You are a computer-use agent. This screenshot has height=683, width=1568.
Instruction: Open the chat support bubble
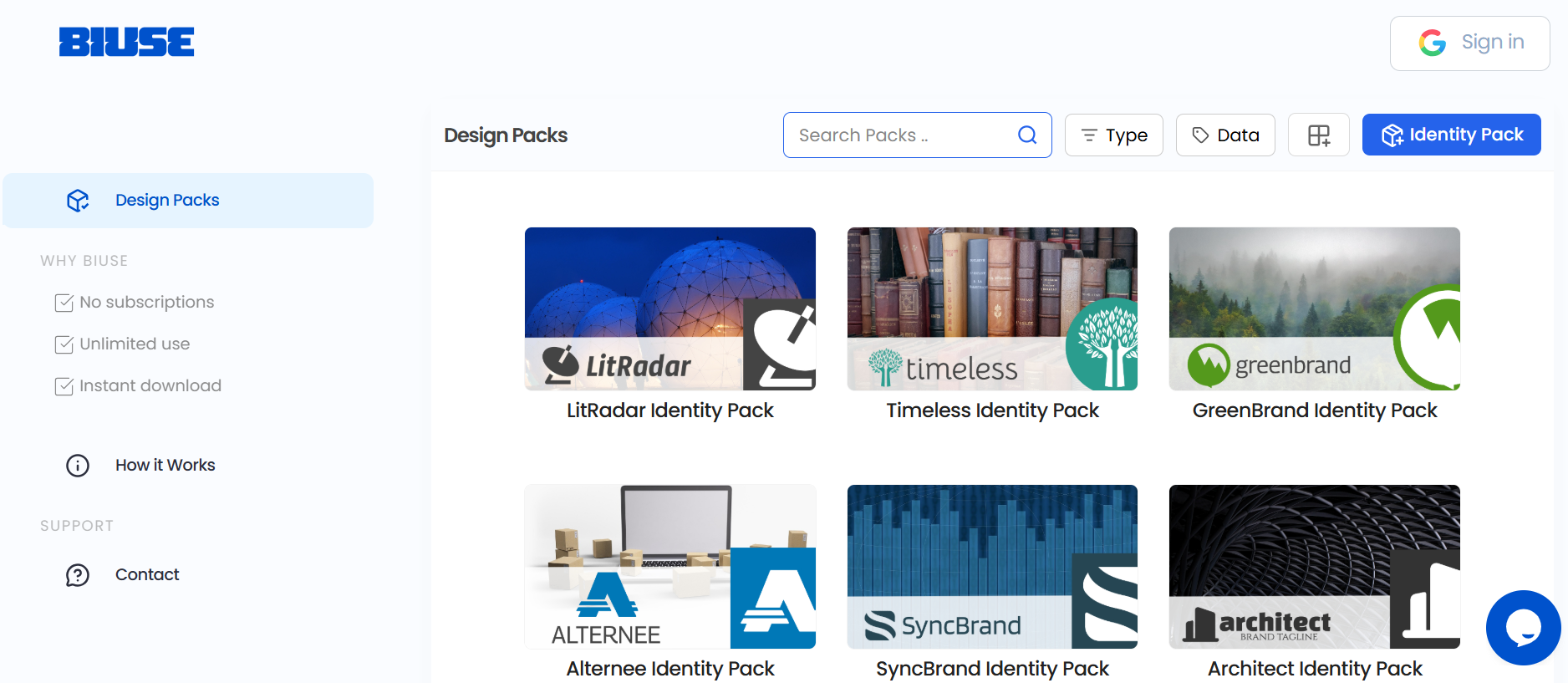(x=1523, y=628)
